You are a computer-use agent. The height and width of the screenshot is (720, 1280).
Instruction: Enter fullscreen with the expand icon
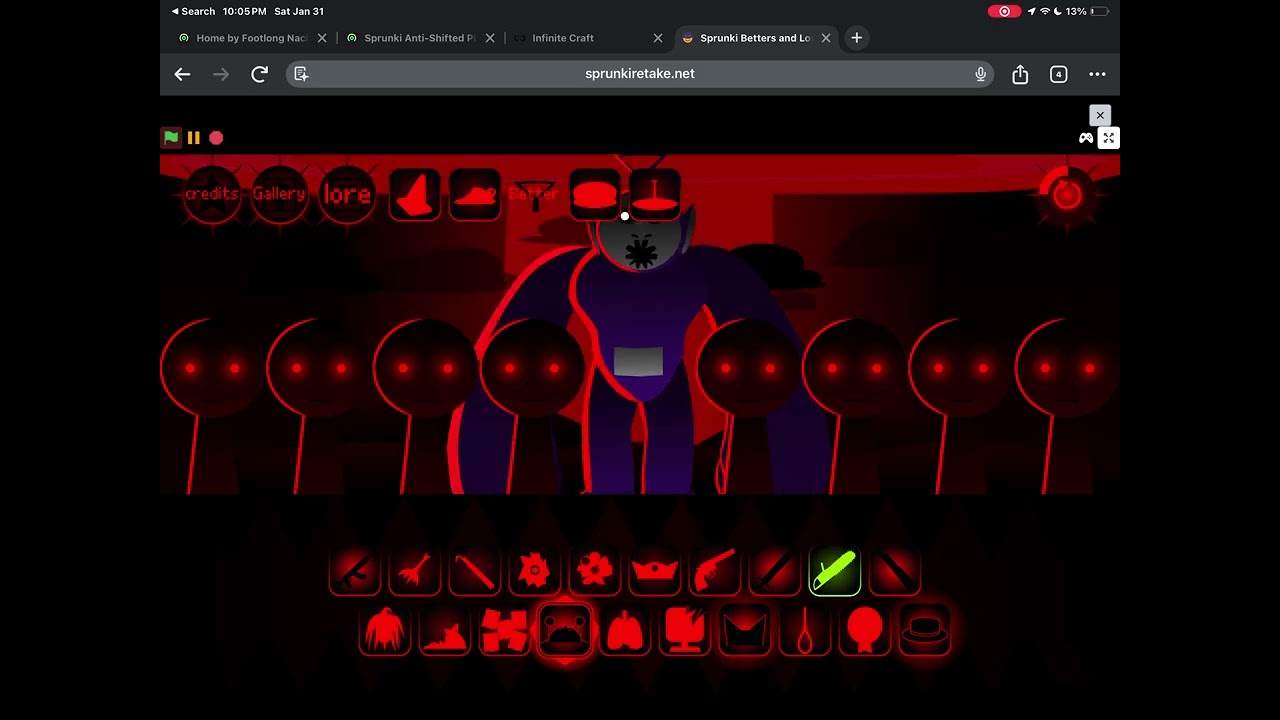point(1109,138)
